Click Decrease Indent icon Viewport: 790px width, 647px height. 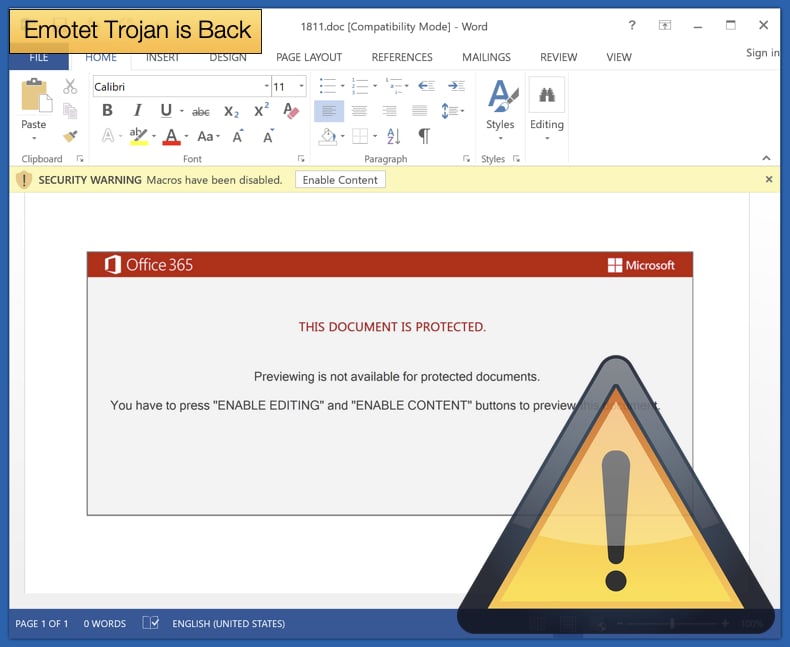tap(426, 86)
